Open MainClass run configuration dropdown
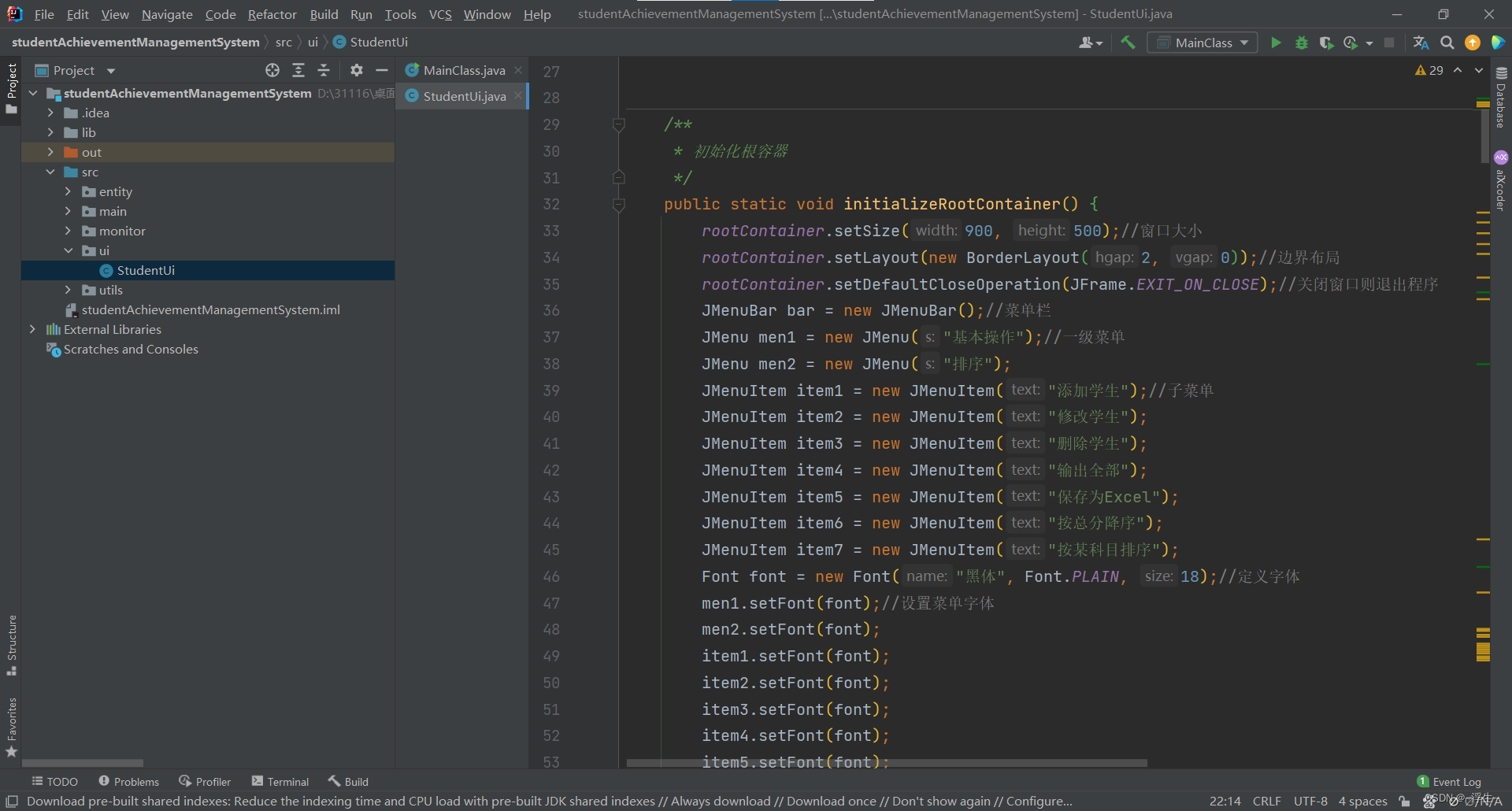This screenshot has height=811, width=1512. pyautogui.click(x=1202, y=43)
